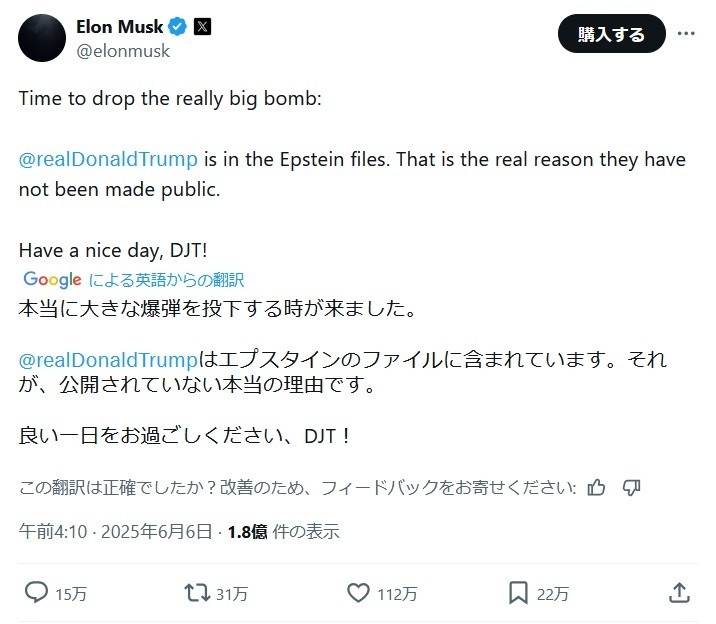The image size is (716, 624).
Task: Open the share post icon
Action: [x=679, y=593]
